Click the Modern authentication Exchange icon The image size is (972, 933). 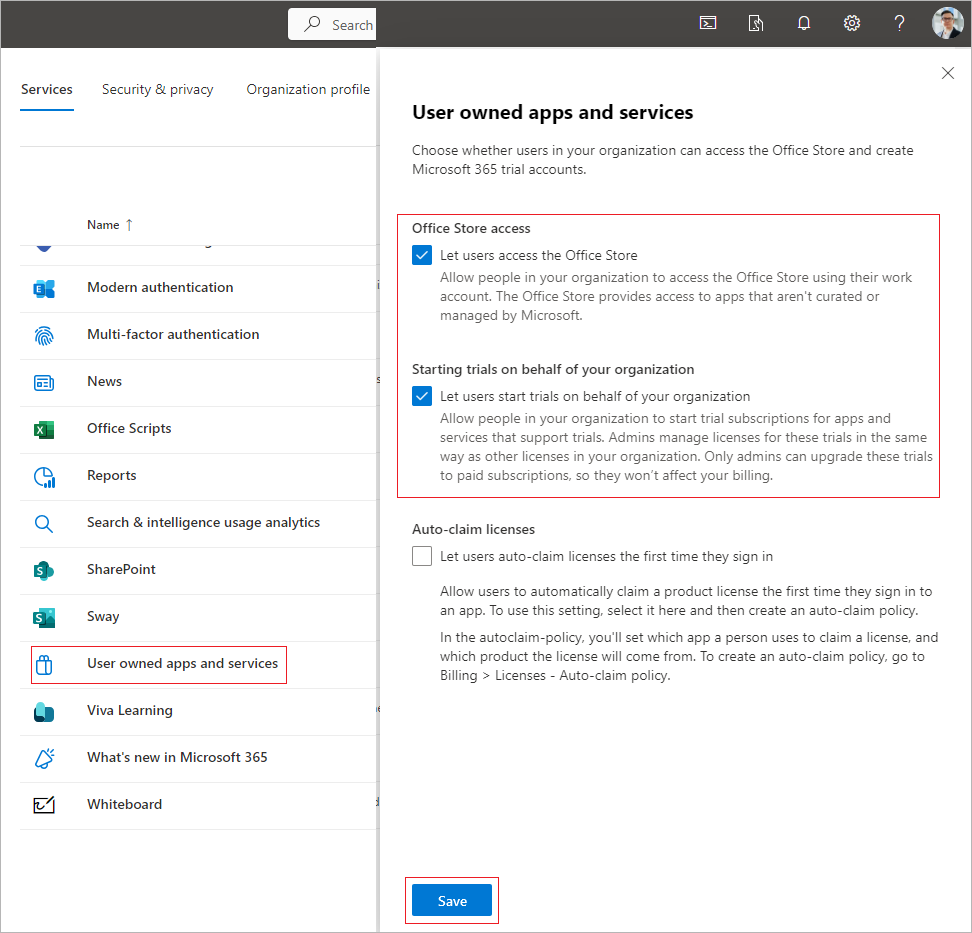(44, 288)
